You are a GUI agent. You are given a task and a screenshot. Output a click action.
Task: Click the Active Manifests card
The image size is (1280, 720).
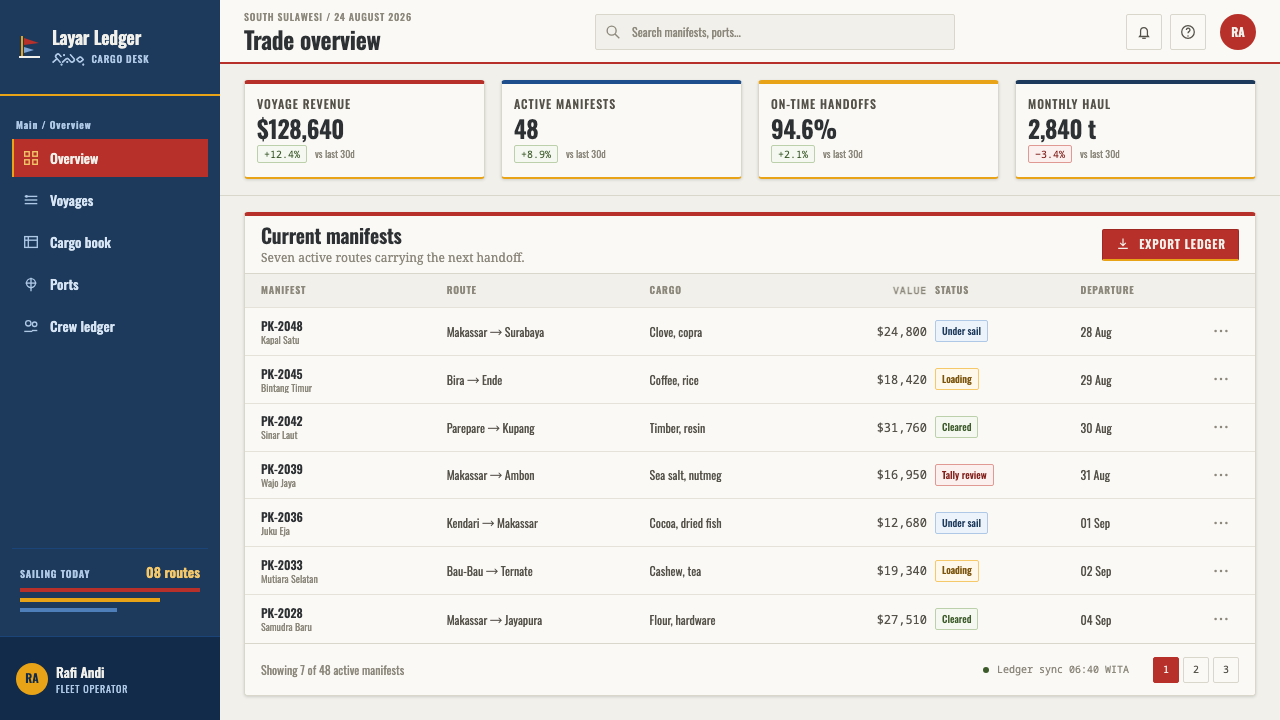tap(621, 129)
